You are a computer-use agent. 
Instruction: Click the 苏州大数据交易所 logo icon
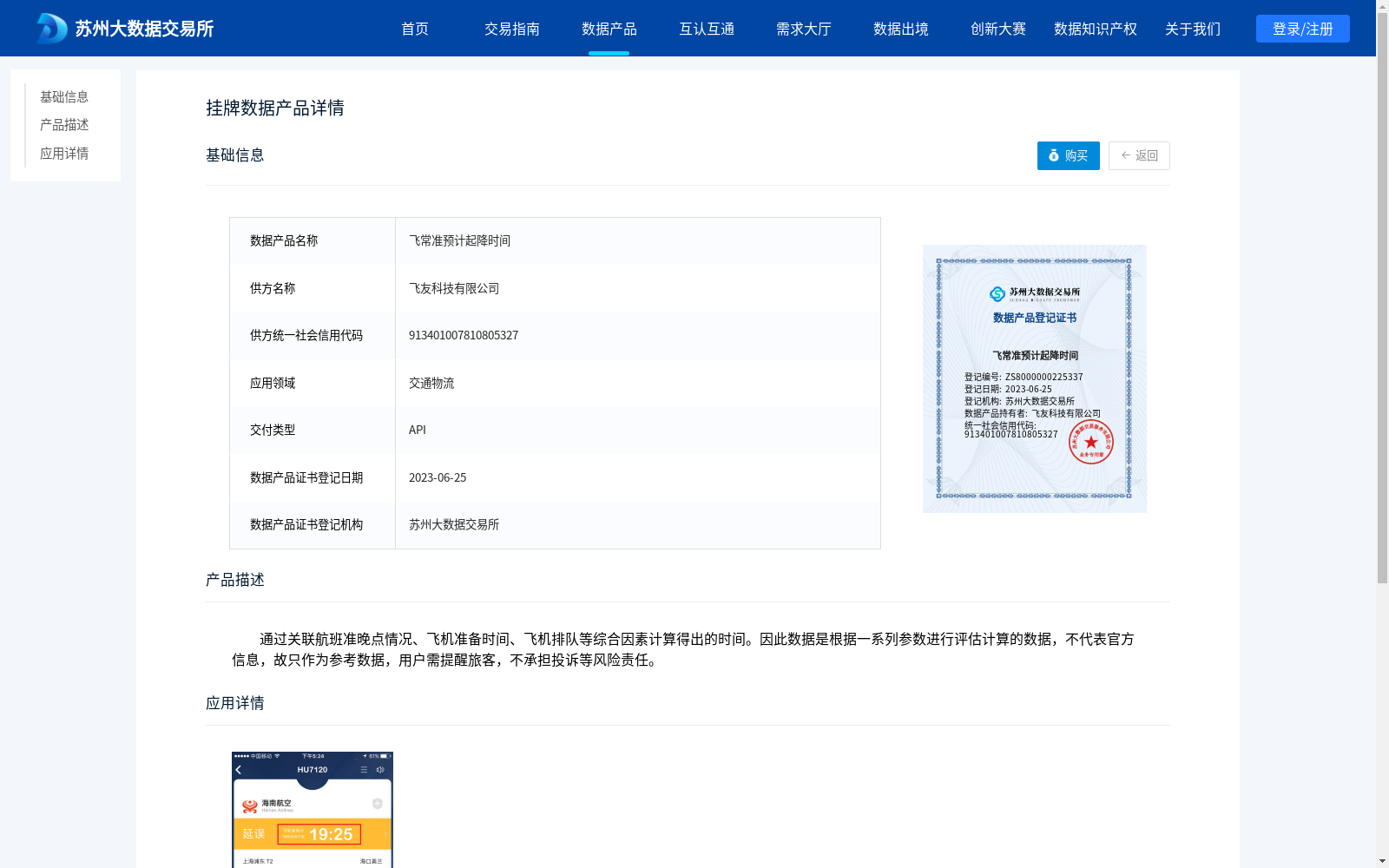(52, 29)
